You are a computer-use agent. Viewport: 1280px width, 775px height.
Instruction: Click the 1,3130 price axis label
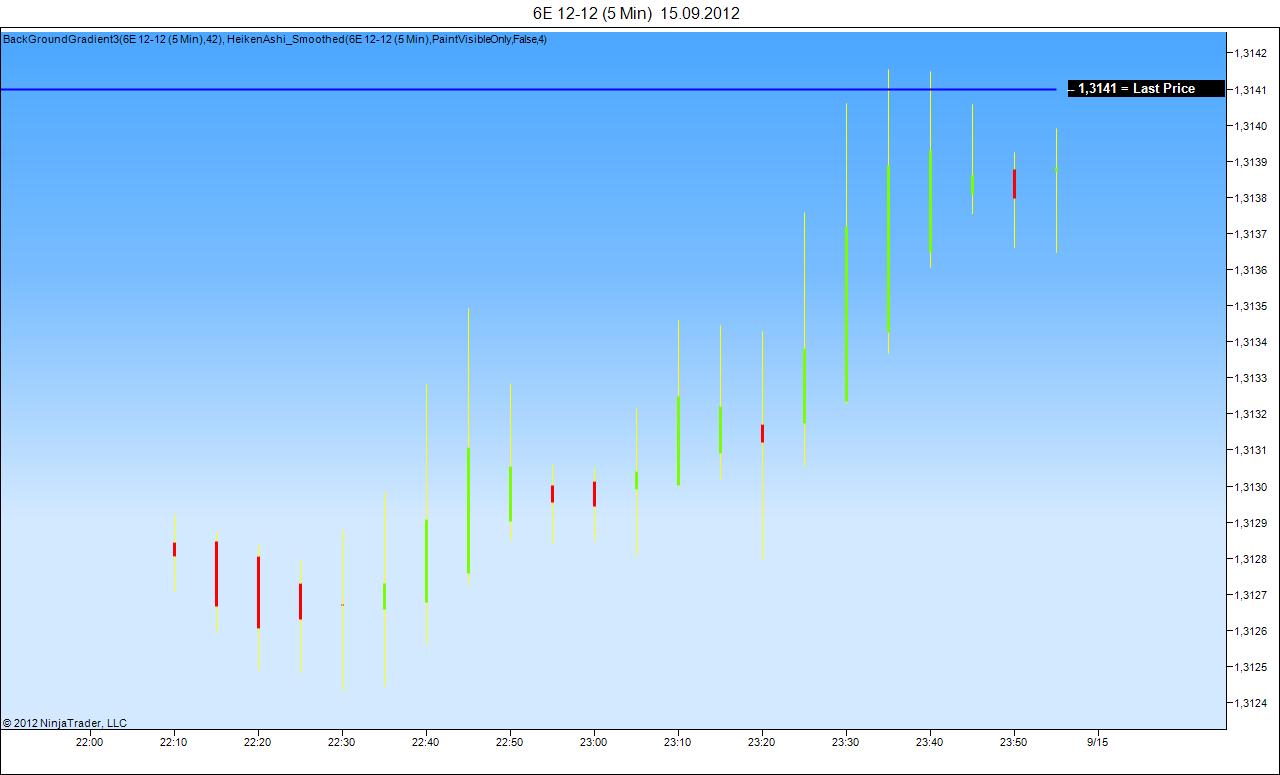coord(1249,487)
